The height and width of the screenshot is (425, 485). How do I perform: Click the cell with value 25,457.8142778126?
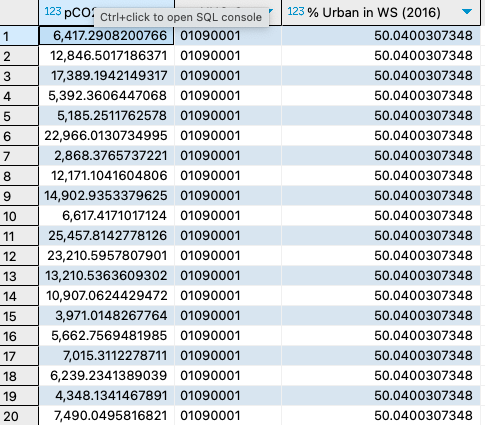106,236
